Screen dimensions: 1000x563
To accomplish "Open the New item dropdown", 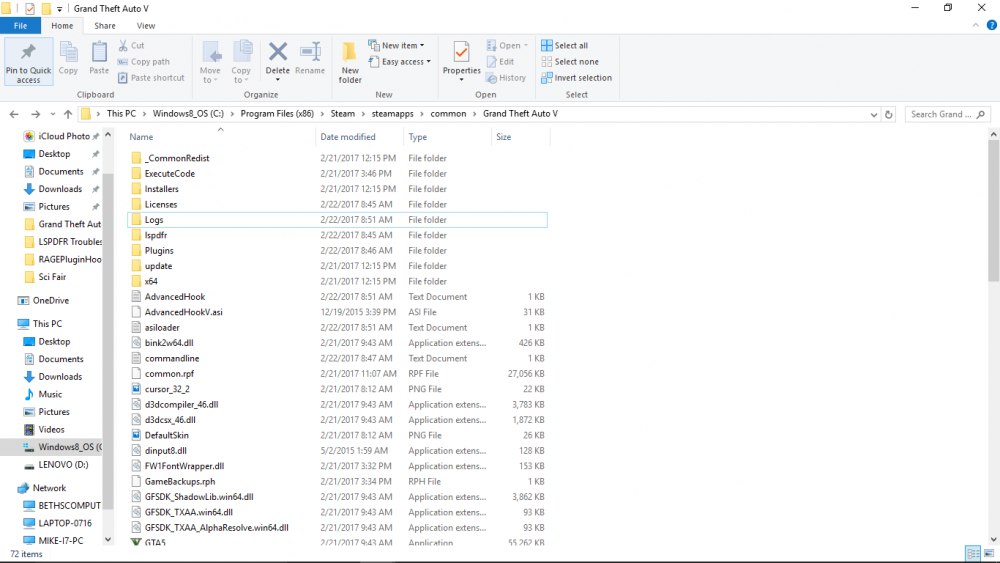I will pyautogui.click(x=397, y=45).
